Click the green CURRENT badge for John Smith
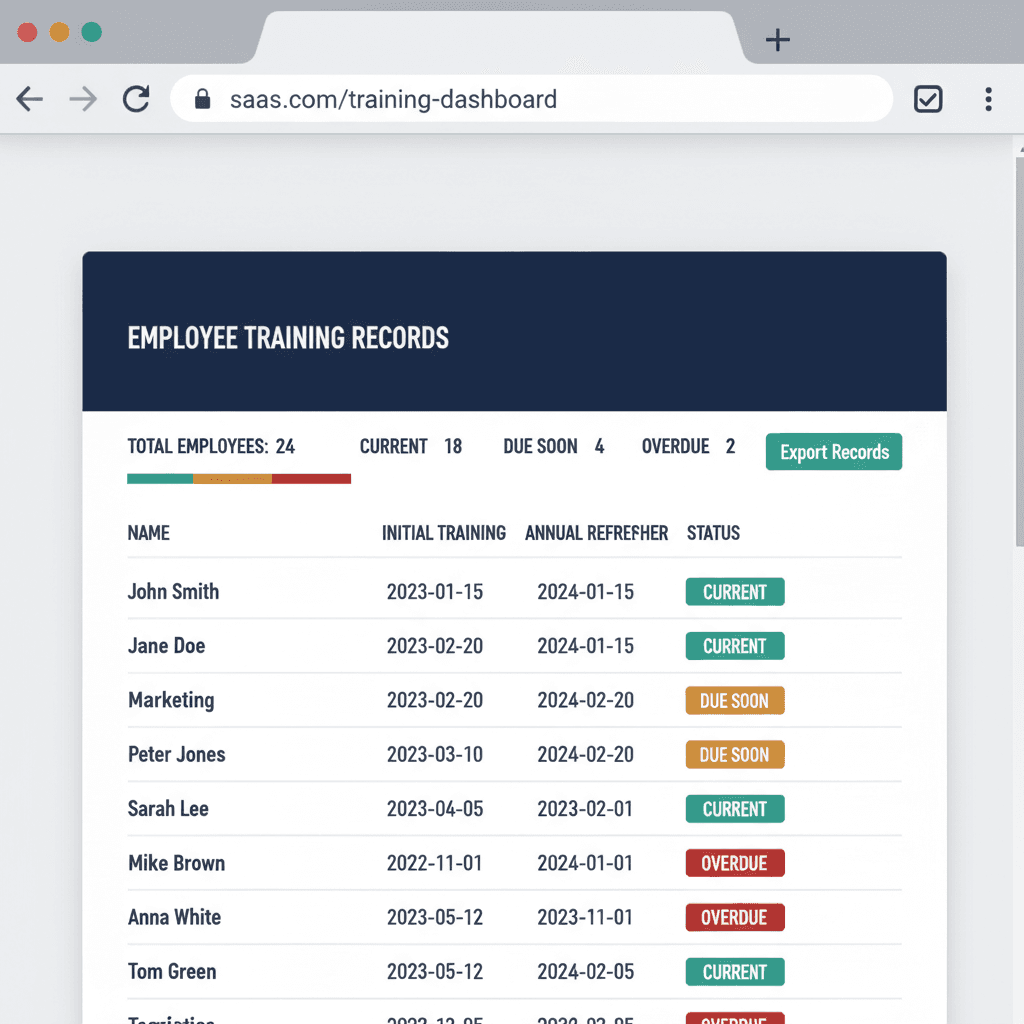This screenshot has width=1024, height=1024. (735, 591)
